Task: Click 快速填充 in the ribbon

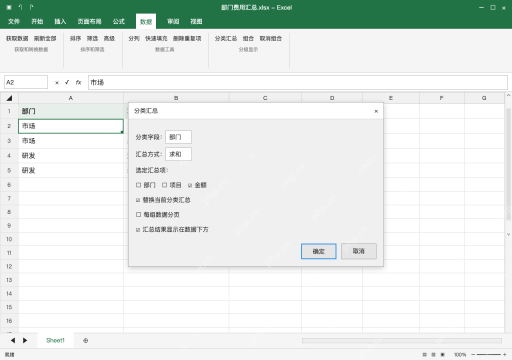Action: (x=156, y=39)
